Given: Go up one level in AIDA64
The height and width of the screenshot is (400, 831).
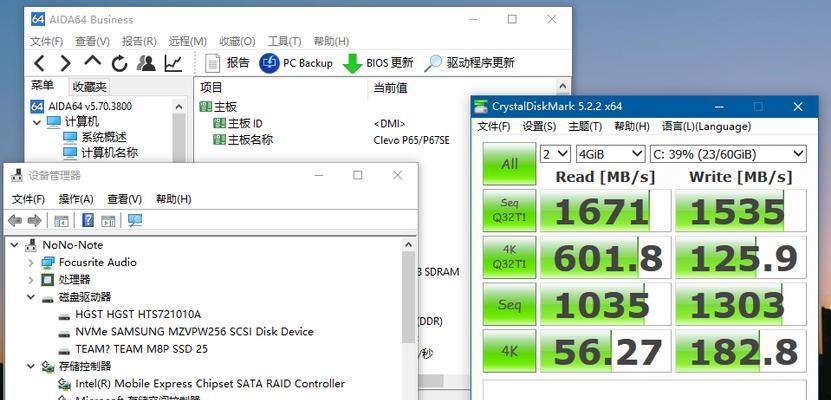Looking at the screenshot, I should pyautogui.click(x=93, y=61).
